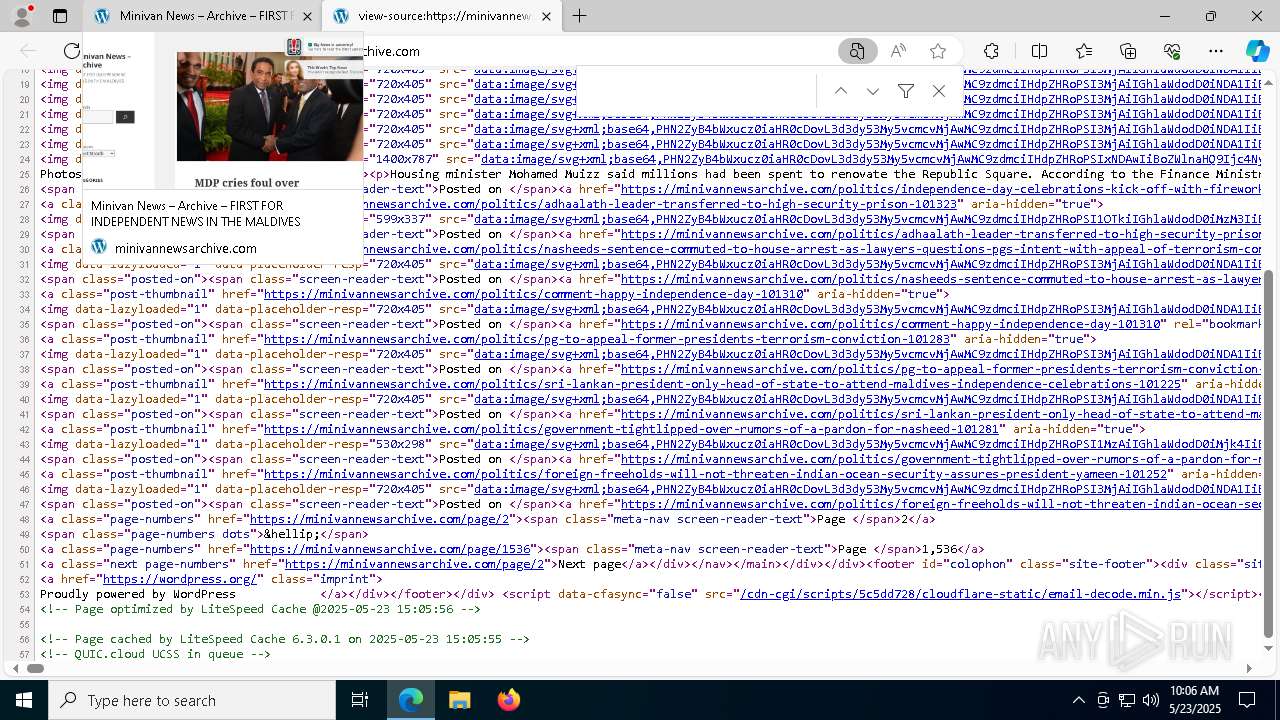The image size is (1280, 720).
Task: Open the browser profile icon
Action: (22, 16)
